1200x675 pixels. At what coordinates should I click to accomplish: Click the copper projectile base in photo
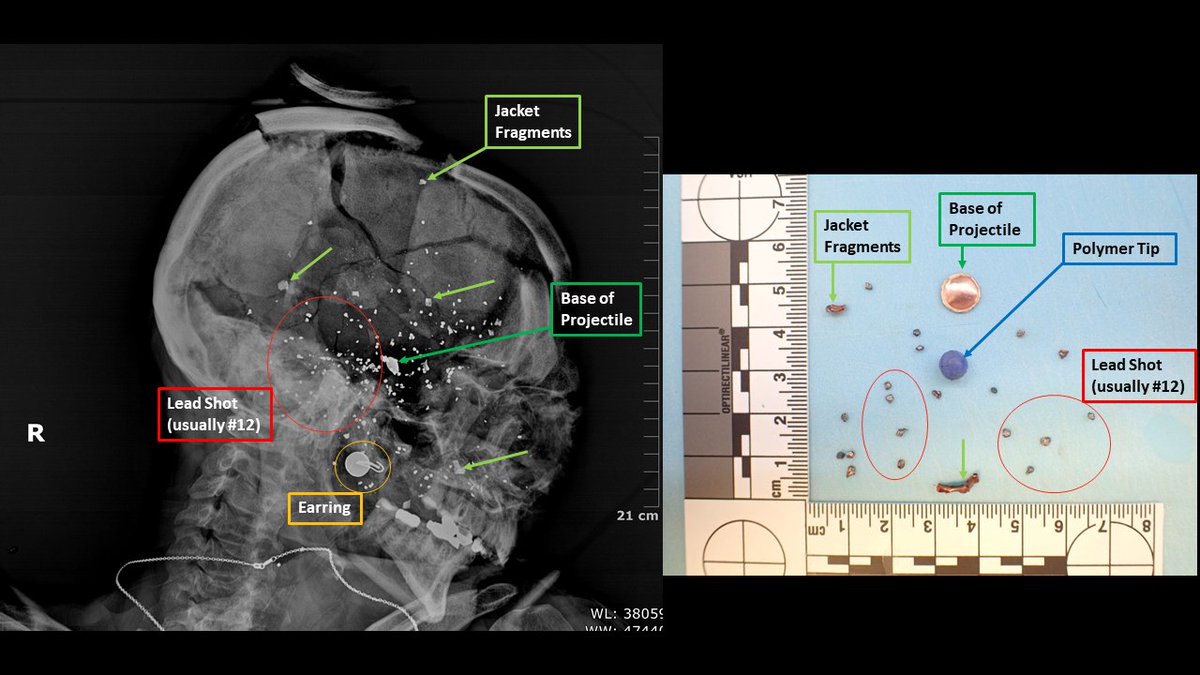961,292
